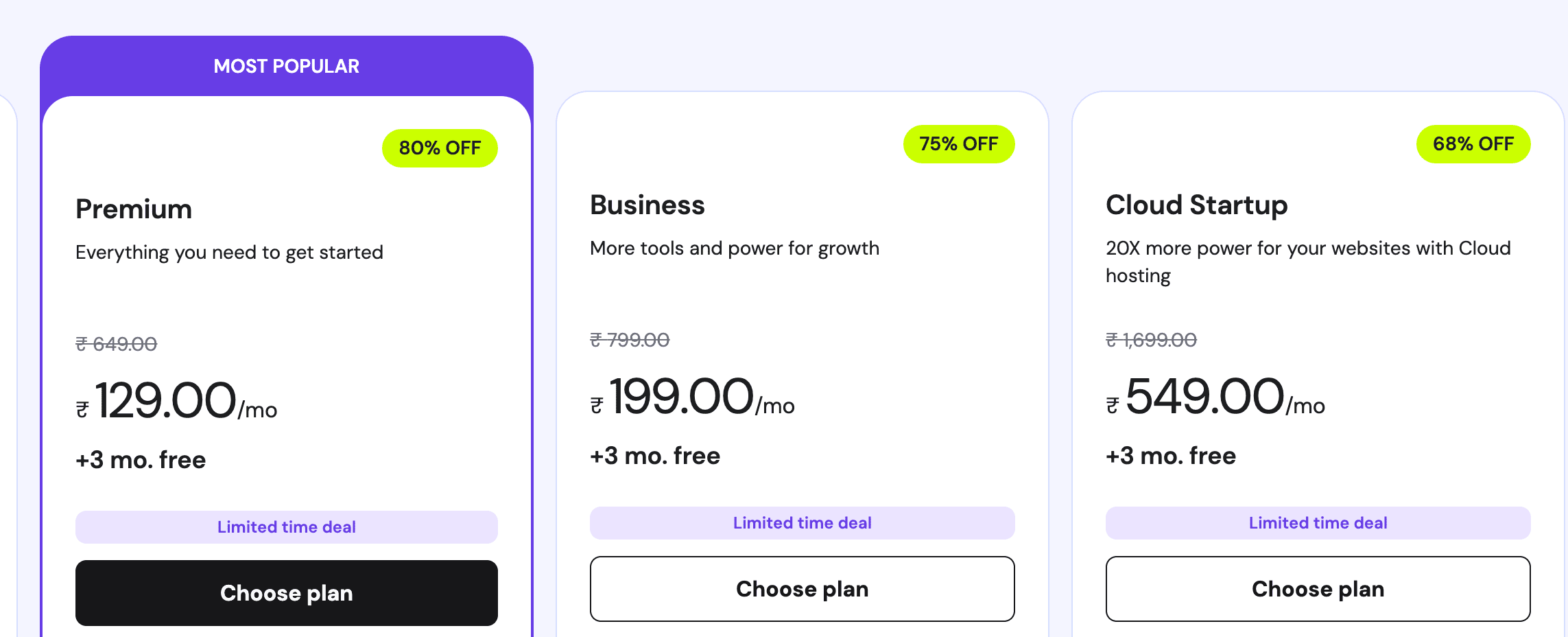Click Choose plan under the Business plan
Screen dimensions: 1568x637
click(802, 588)
